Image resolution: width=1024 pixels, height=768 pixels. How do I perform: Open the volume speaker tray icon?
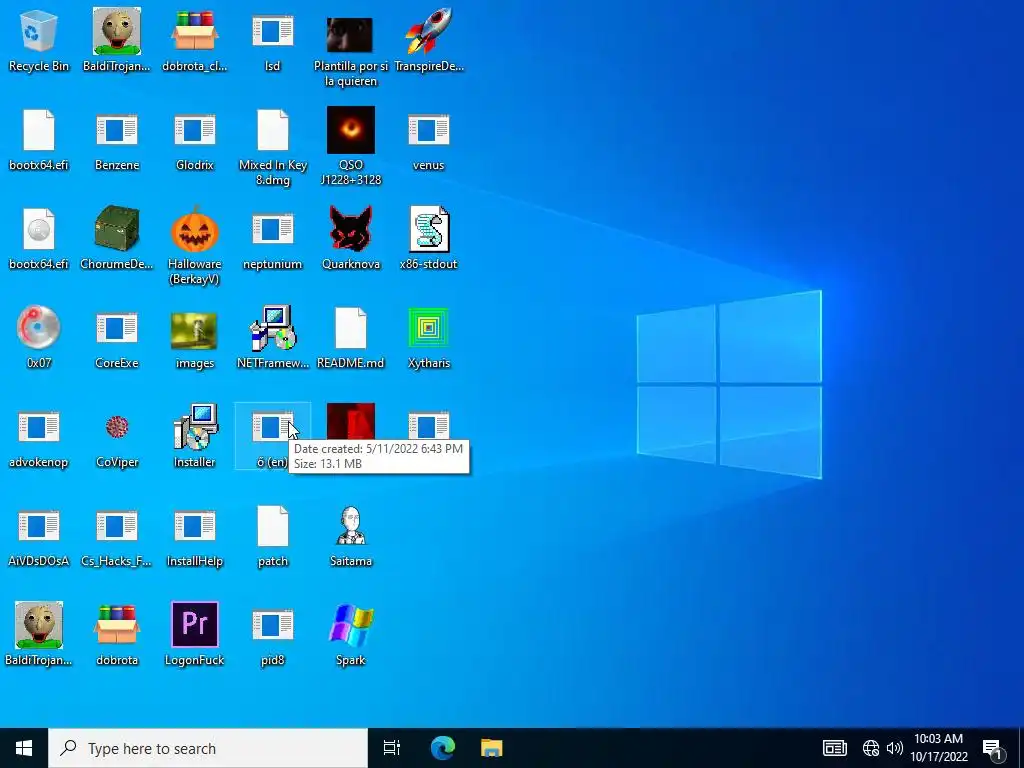[x=894, y=748]
